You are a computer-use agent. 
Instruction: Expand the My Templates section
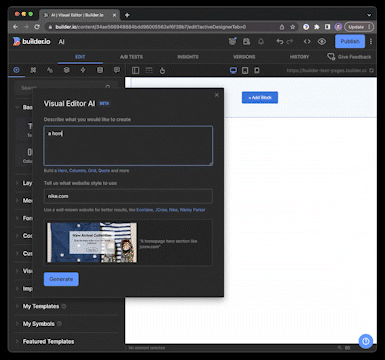(x=41, y=306)
